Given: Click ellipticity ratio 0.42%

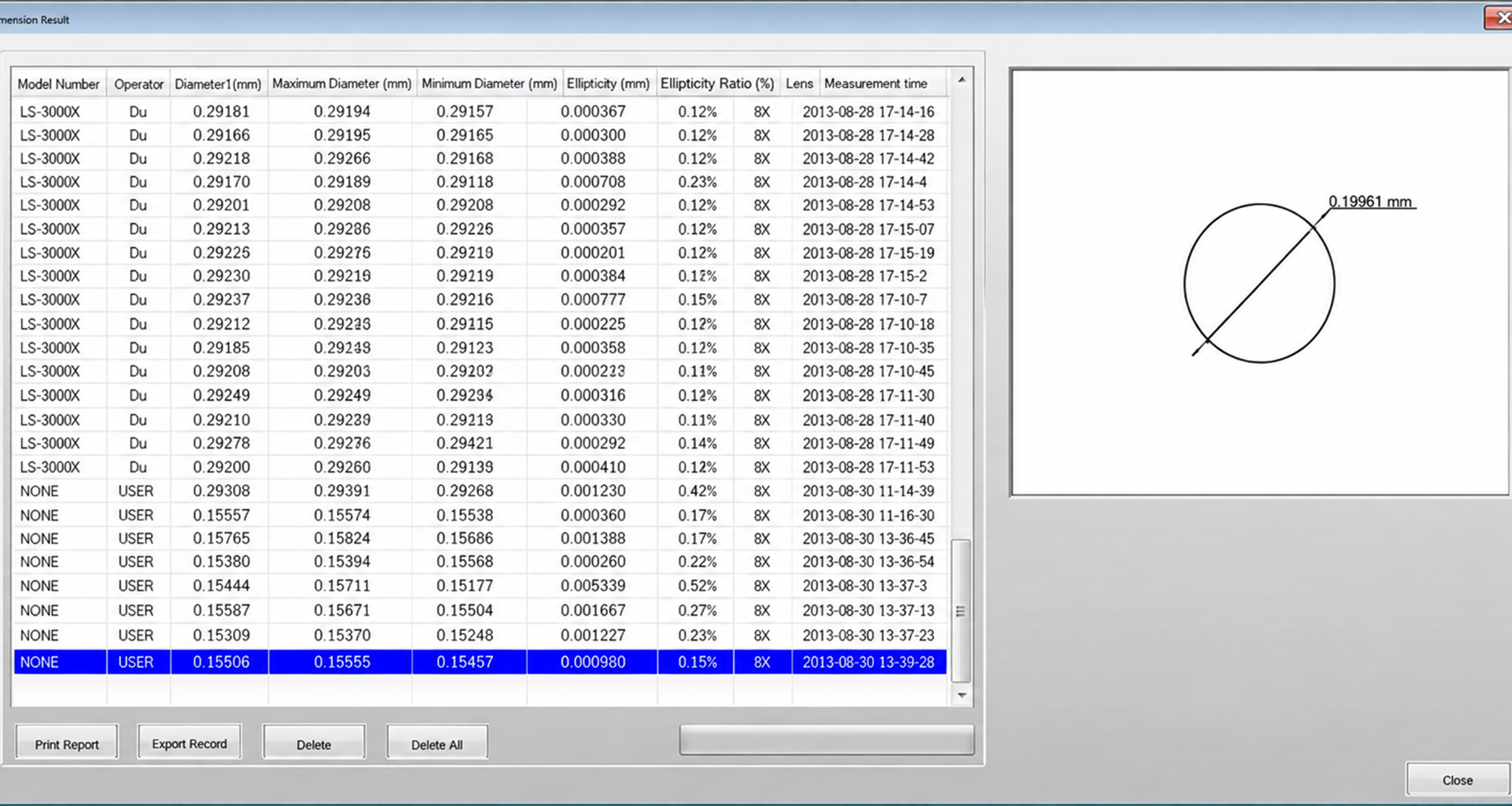Looking at the screenshot, I should 697,490.
